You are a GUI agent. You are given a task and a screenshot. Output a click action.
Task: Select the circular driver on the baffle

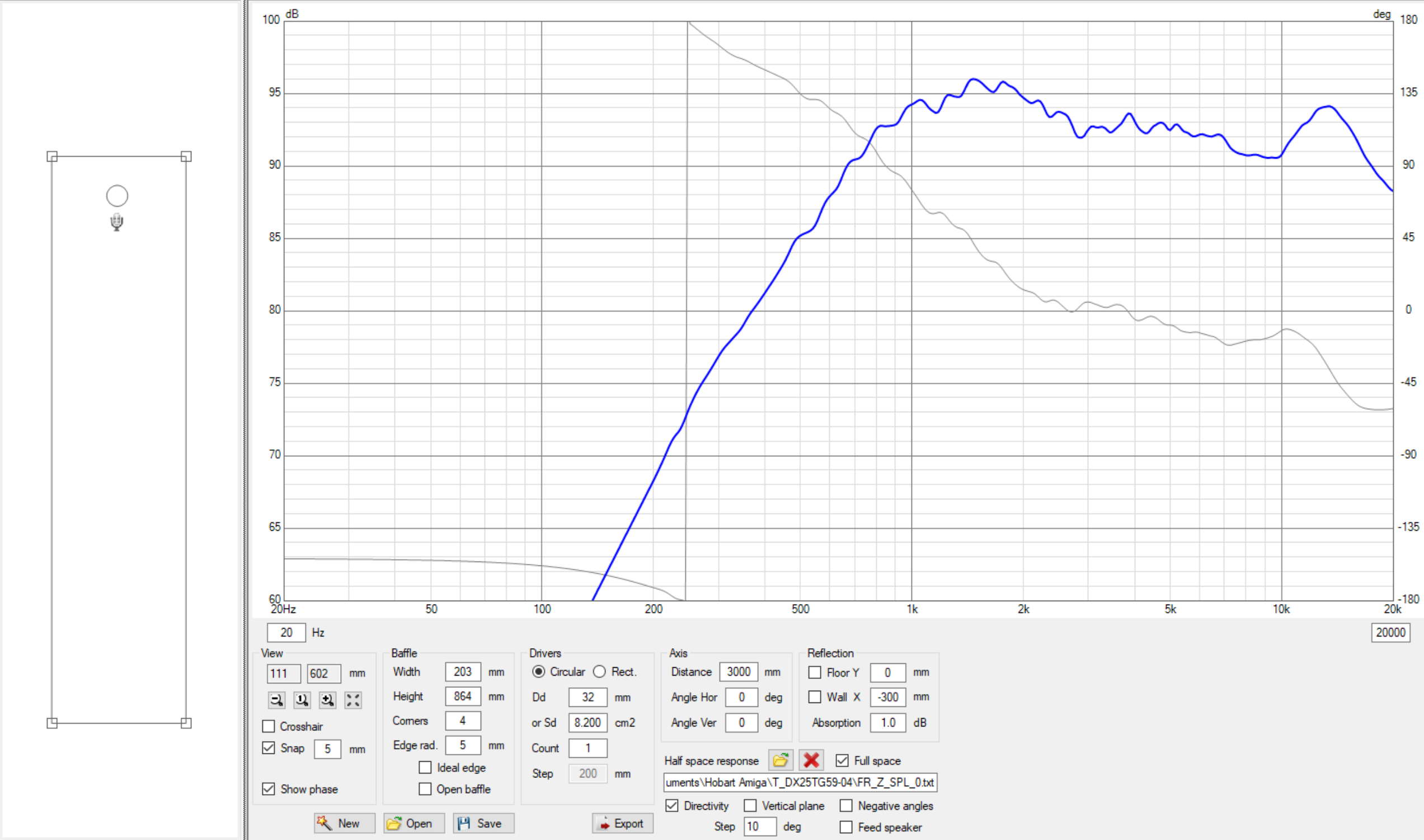pyautogui.click(x=117, y=196)
